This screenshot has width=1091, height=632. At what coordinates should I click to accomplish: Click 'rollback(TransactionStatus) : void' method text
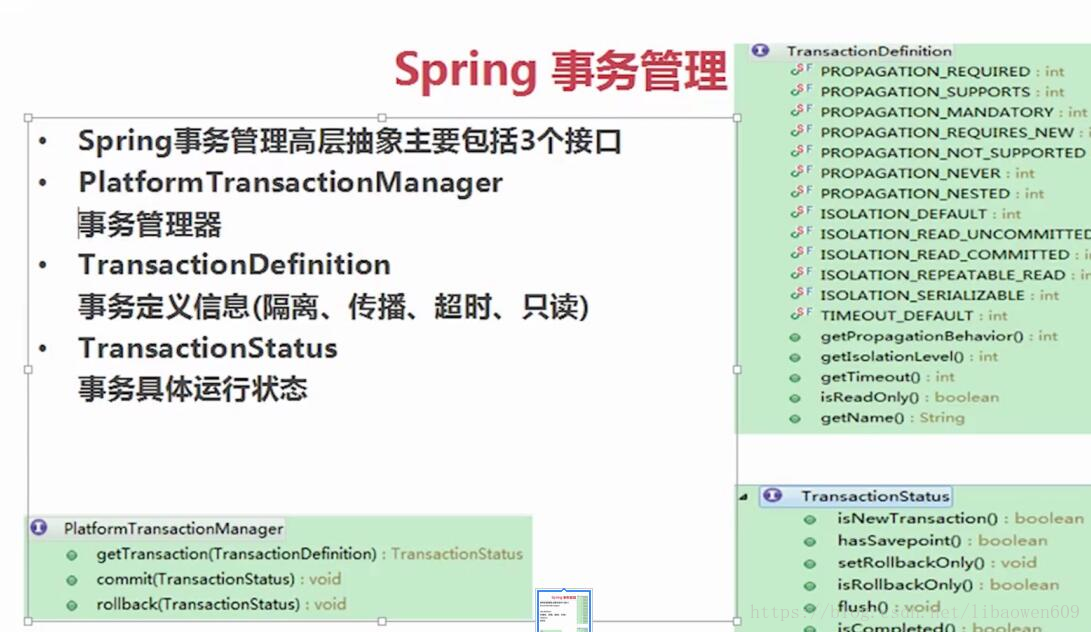pyautogui.click(x=221, y=604)
